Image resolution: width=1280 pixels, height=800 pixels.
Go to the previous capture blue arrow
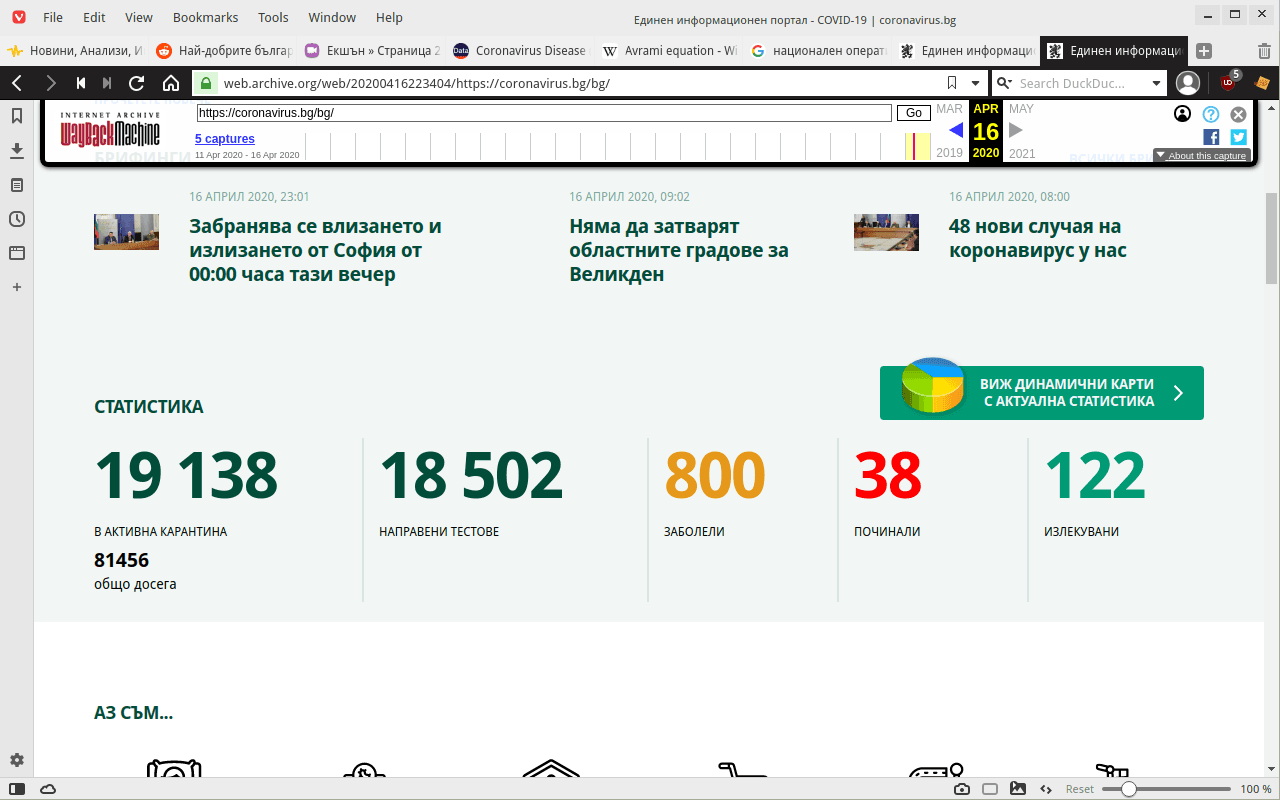(956, 130)
